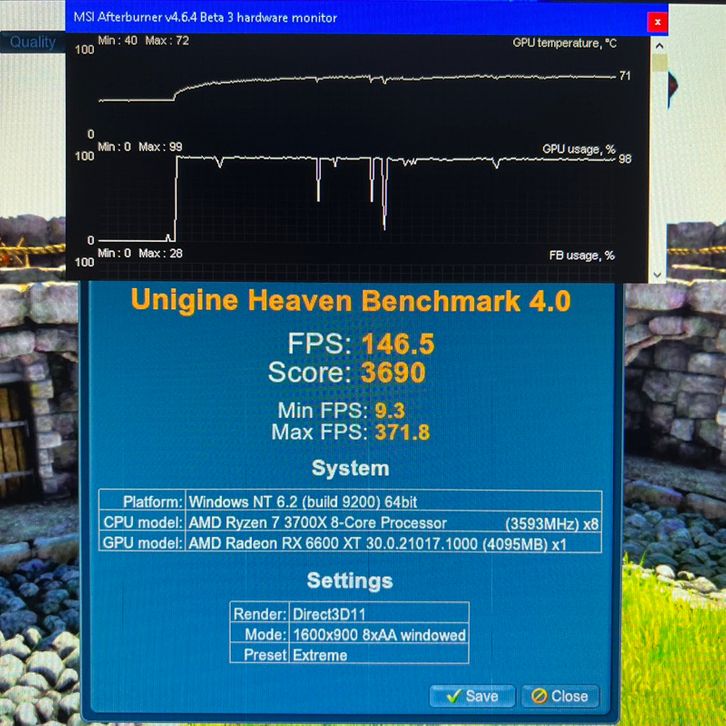Click the hardware monitor scrollbar thumb
The image size is (726, 726).
(x=659, y=63)
